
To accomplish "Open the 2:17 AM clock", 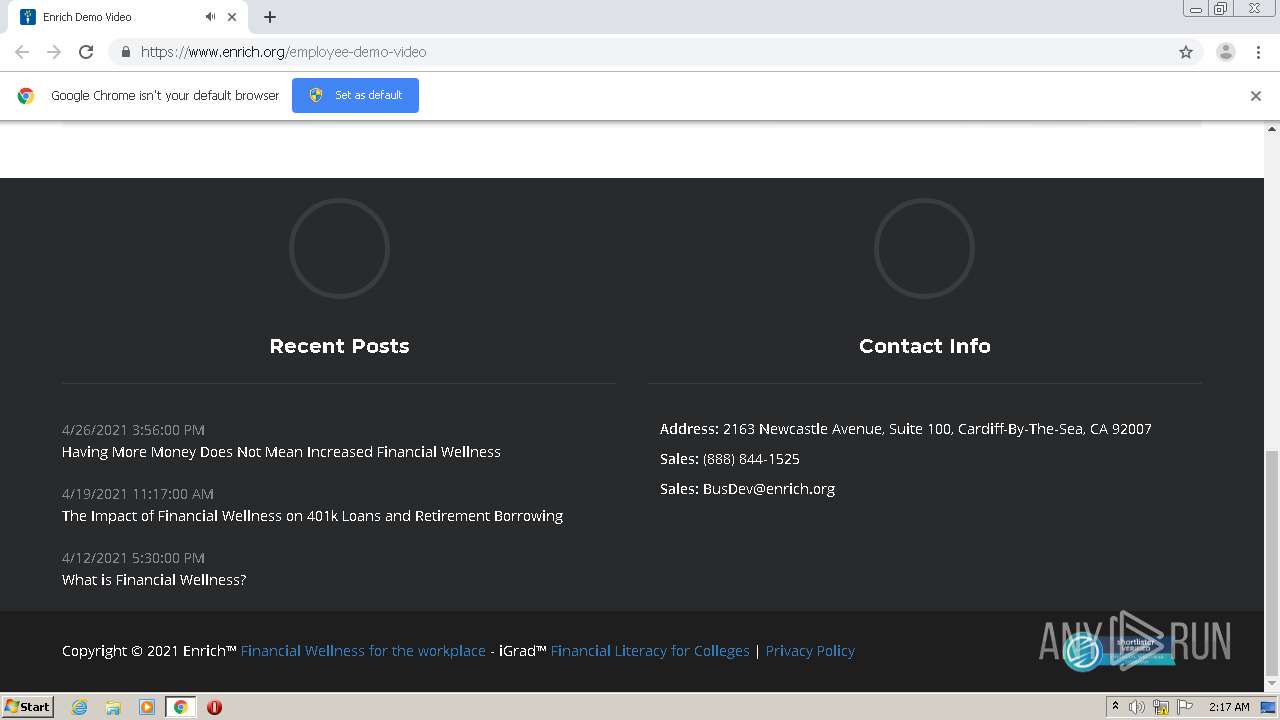I will pyautogui.click(x=1229, y=707).
